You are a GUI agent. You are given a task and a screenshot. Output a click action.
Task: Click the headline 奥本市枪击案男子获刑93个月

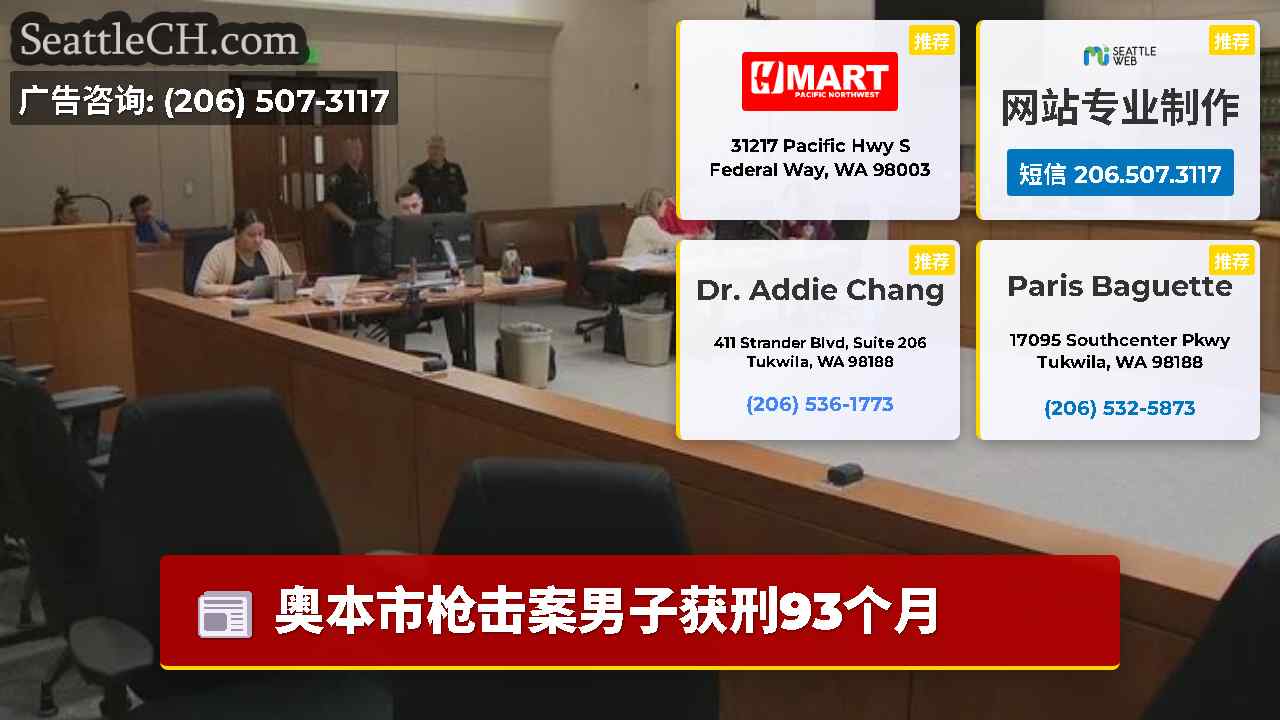click(x=608, y=612)
